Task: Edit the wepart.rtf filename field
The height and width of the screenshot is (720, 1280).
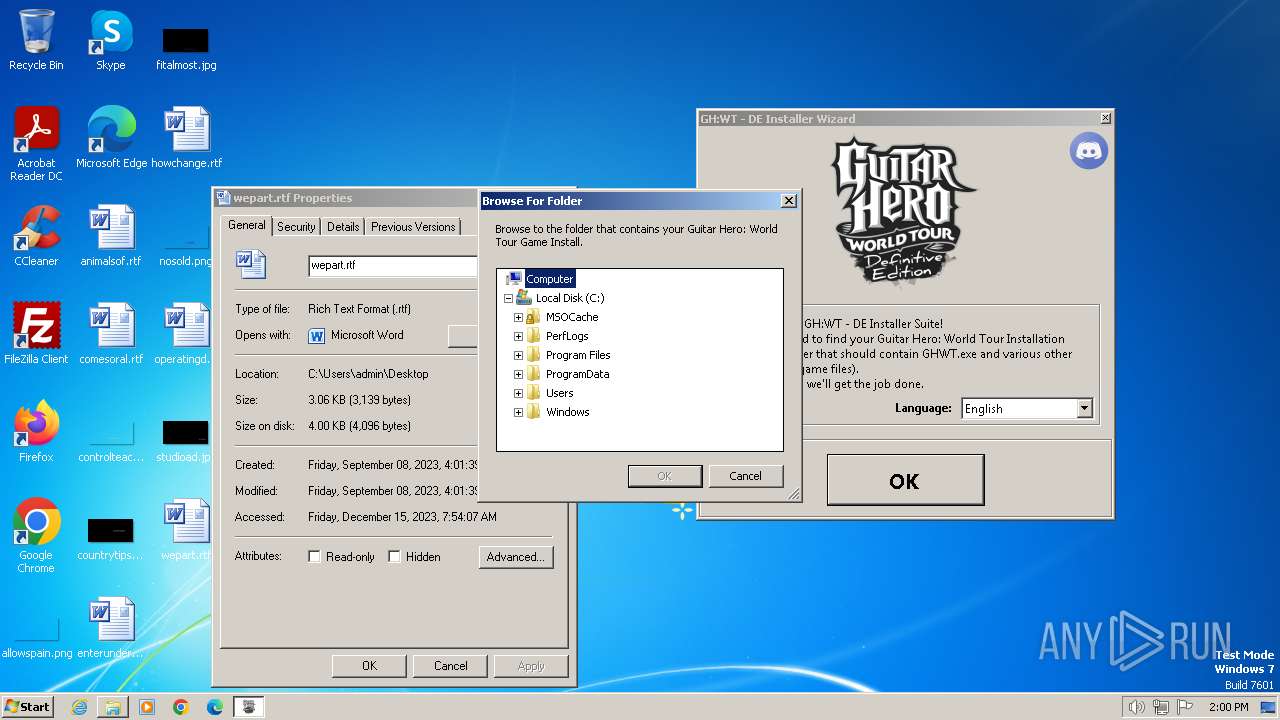Action: pyautogui.click(x=393, y=266)
